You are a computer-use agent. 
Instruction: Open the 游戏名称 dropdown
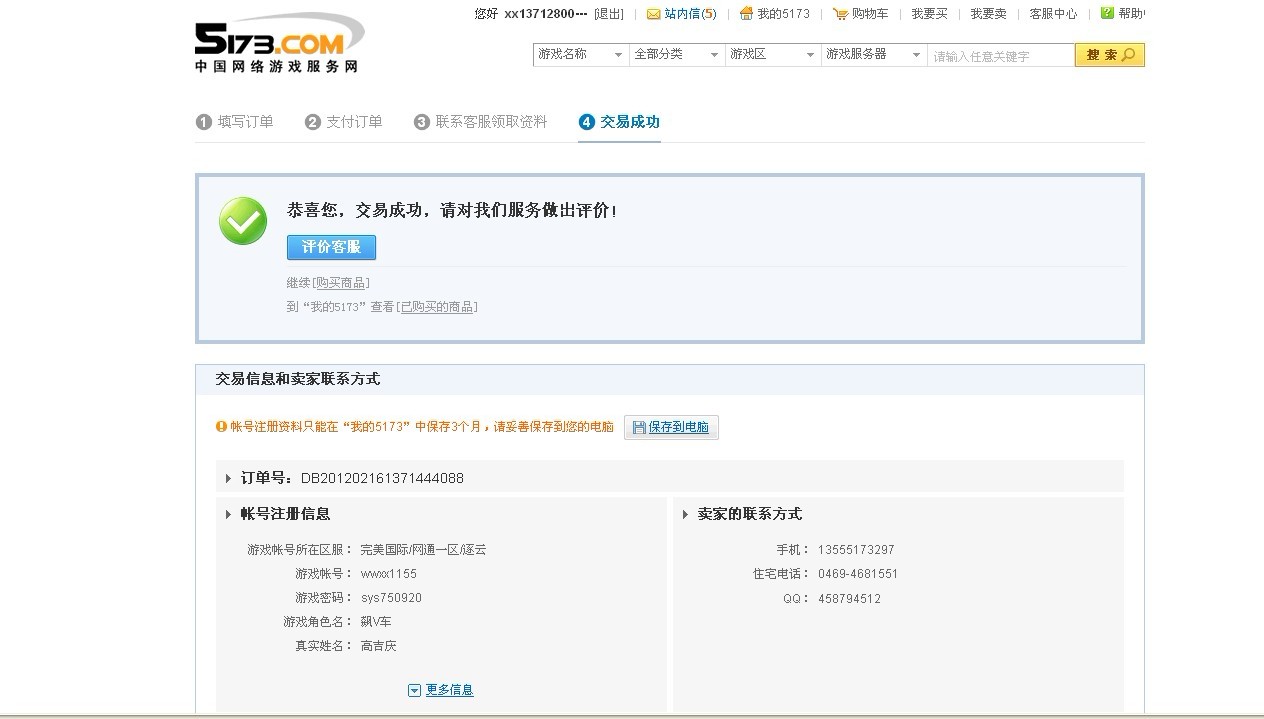[580, 55]
